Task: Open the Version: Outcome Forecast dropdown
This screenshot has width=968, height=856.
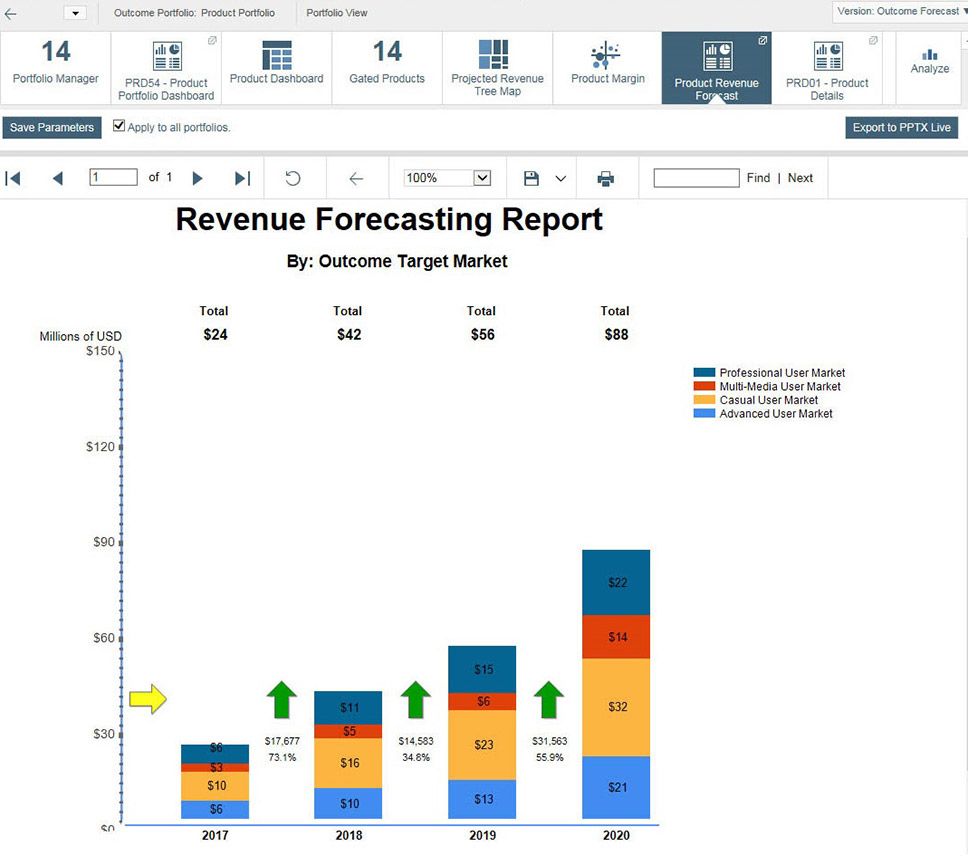Action: (x=900, y=11)
